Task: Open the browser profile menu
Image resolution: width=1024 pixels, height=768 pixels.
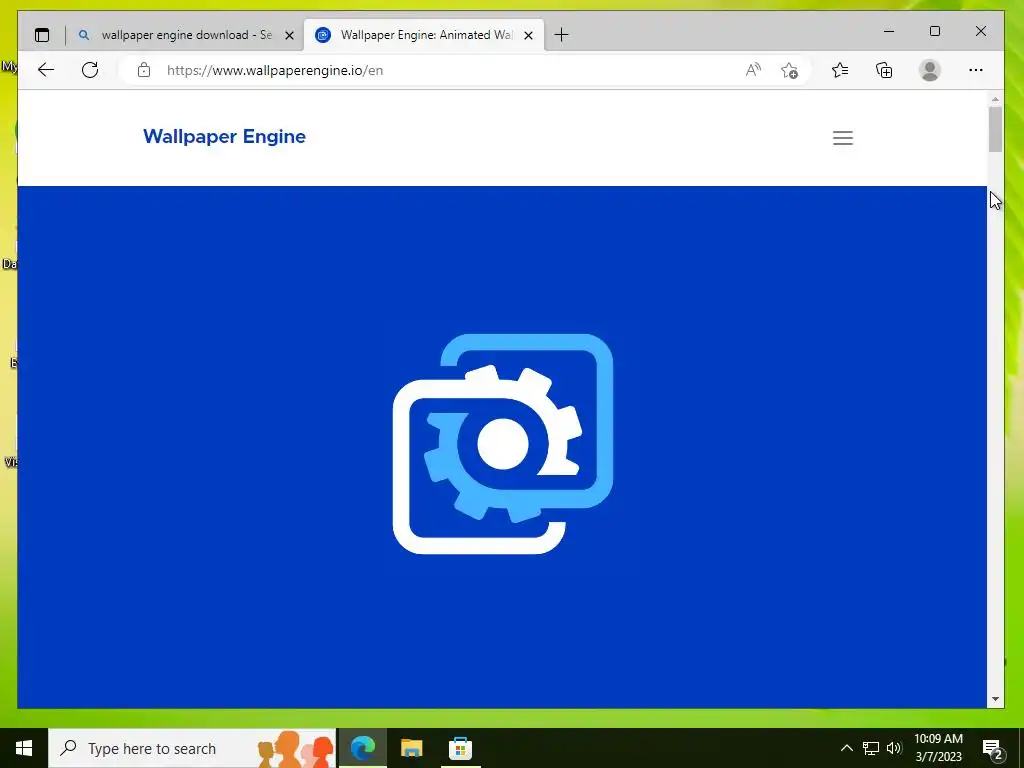Action: click(x=929, y=70)
